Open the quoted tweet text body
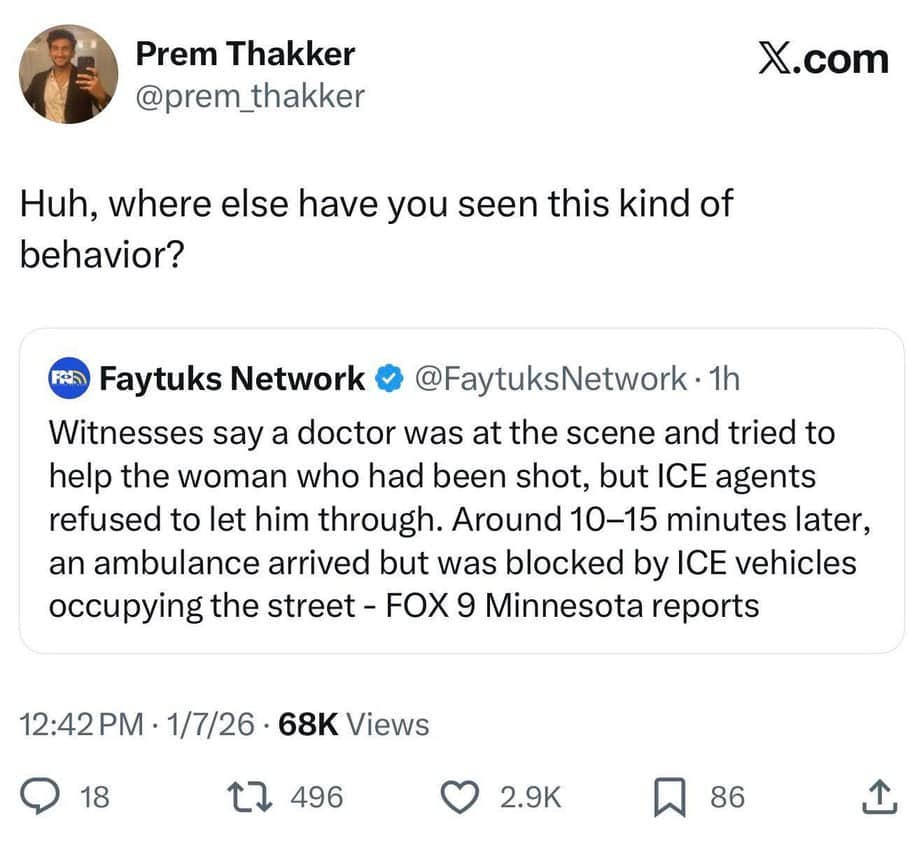Image resolution: width=924 pixels, height=850 pixels. [452, 519]
